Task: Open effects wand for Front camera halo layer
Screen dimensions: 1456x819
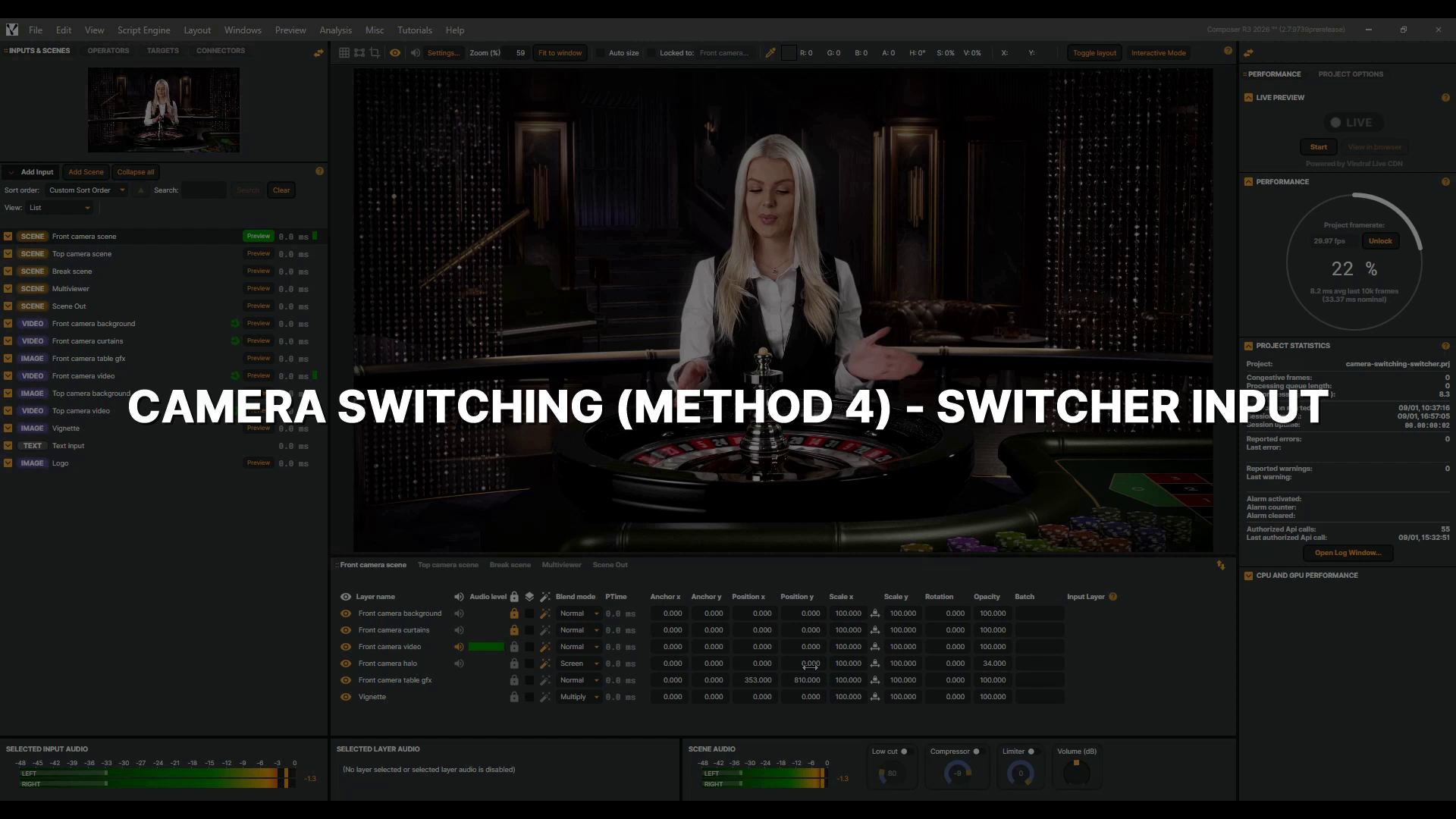Action: click(x=545, y=664)
